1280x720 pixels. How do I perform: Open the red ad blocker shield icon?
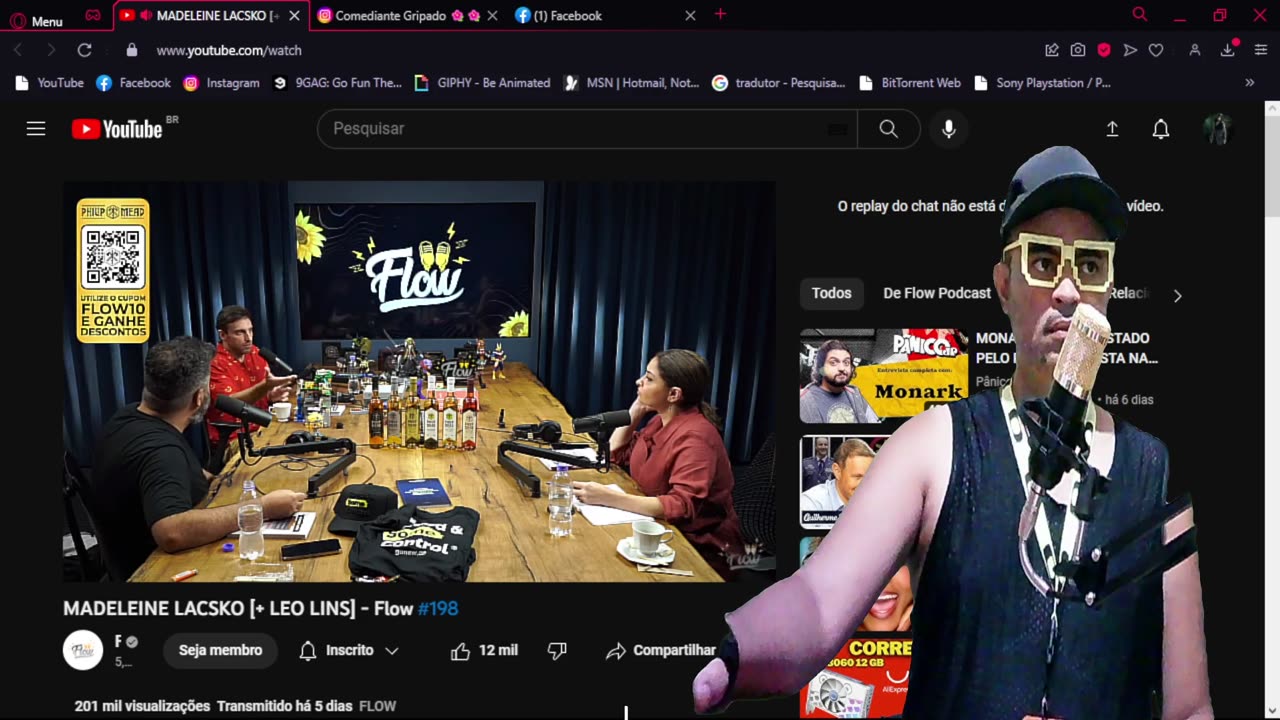click(1104, 50)
